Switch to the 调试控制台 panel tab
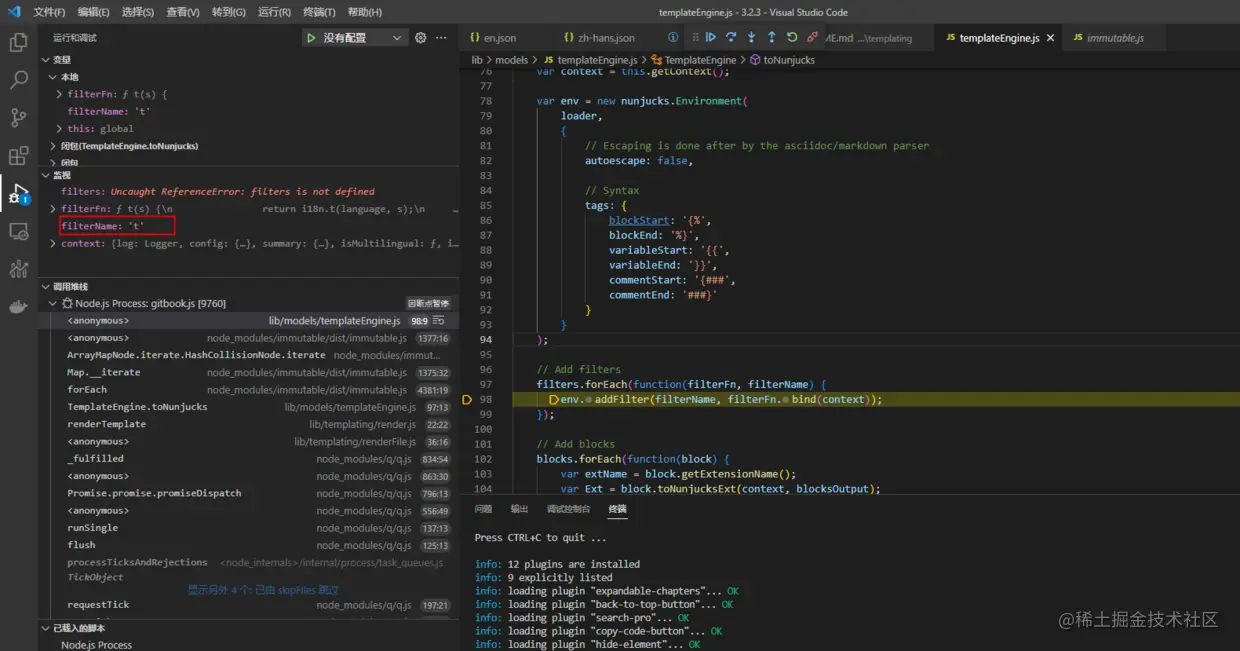The image size is (1240, 651). pos(568,509)
